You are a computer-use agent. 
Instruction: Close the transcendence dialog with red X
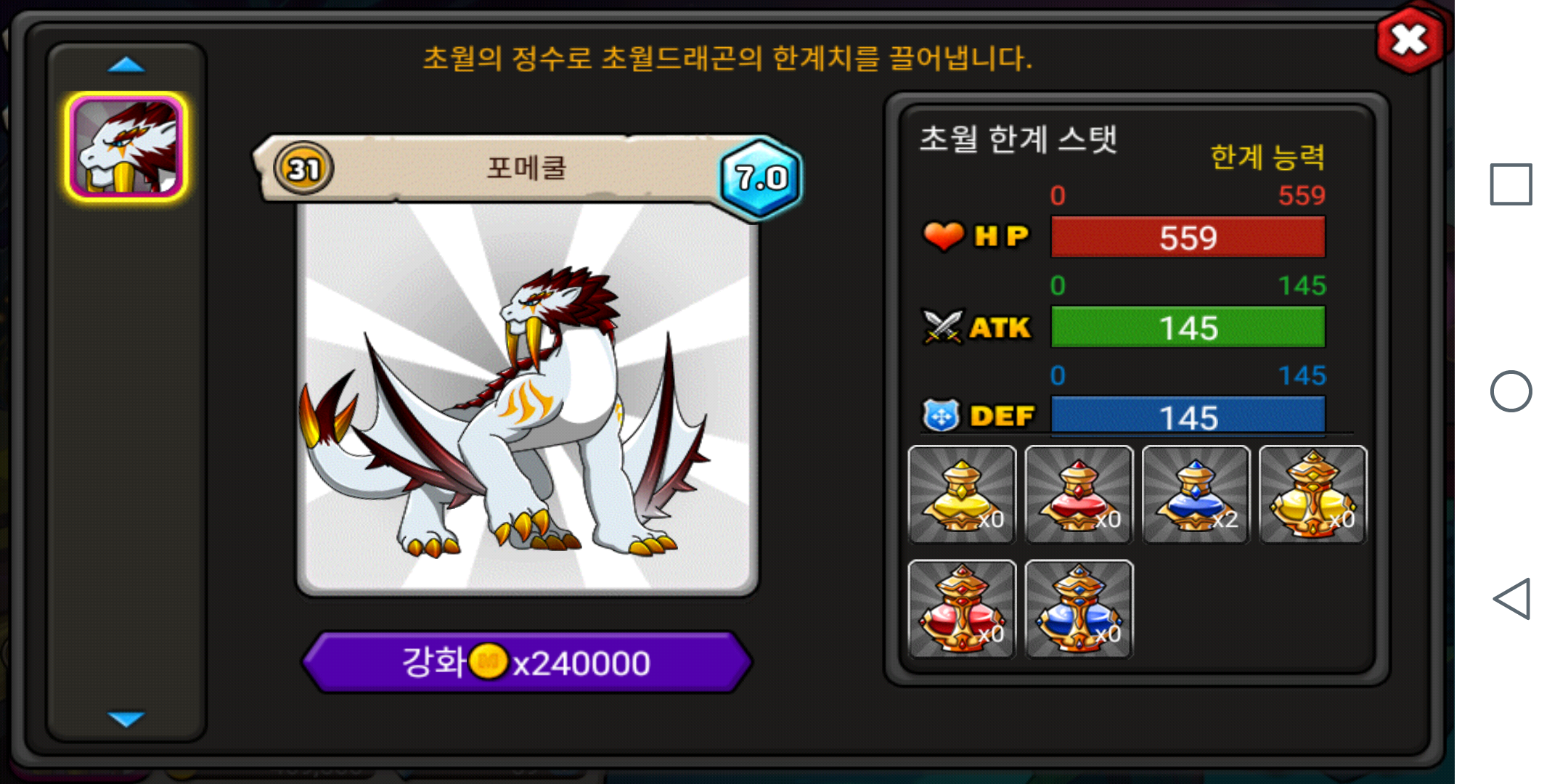1410,40
